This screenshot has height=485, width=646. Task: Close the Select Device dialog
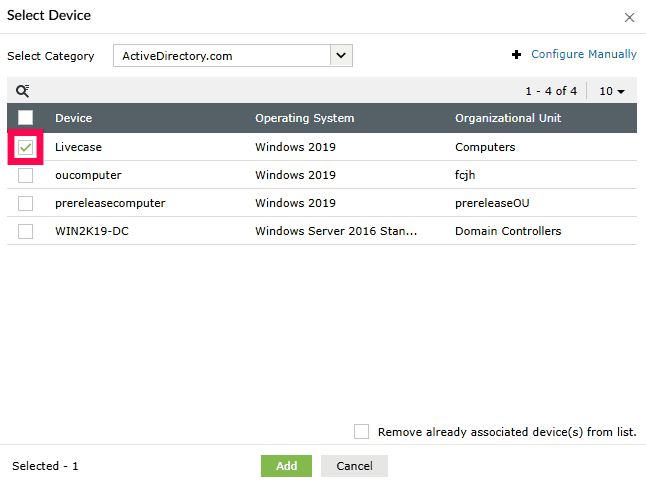pos(629,17)
